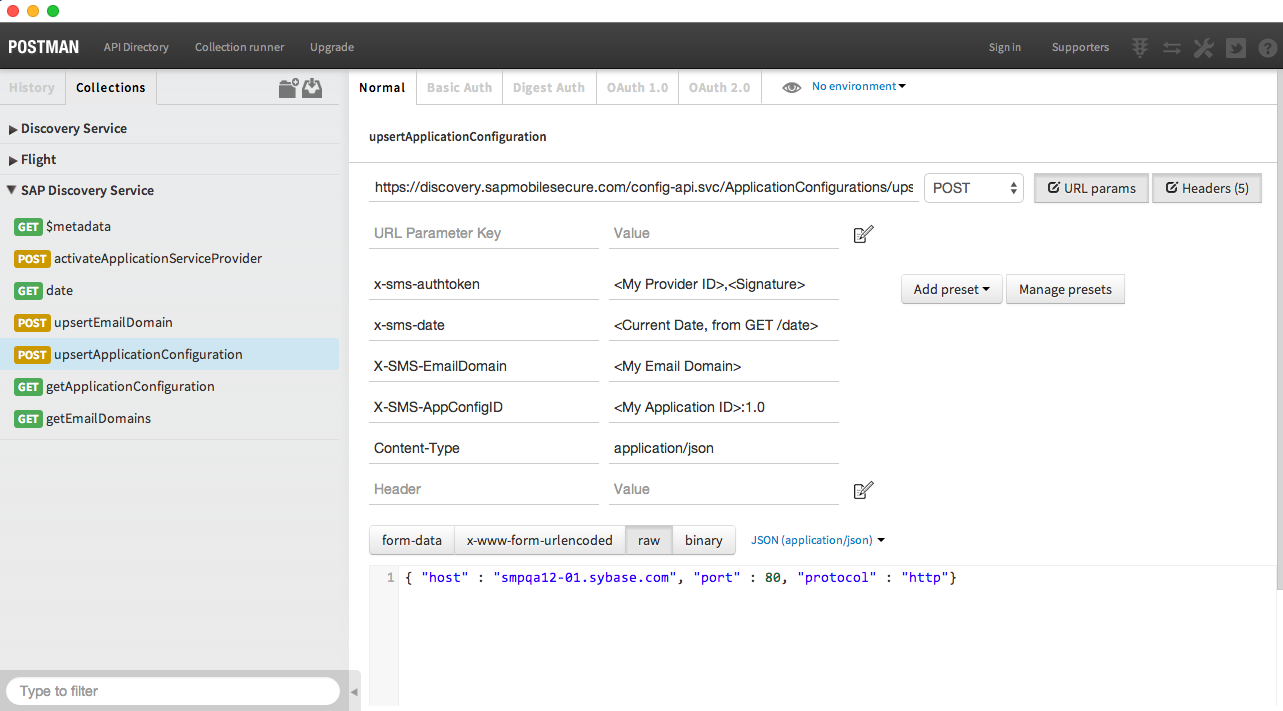The height and width of the screenshot is (711, 1283).
Task: Click the Type to filter search box
Action: point(173,691)
